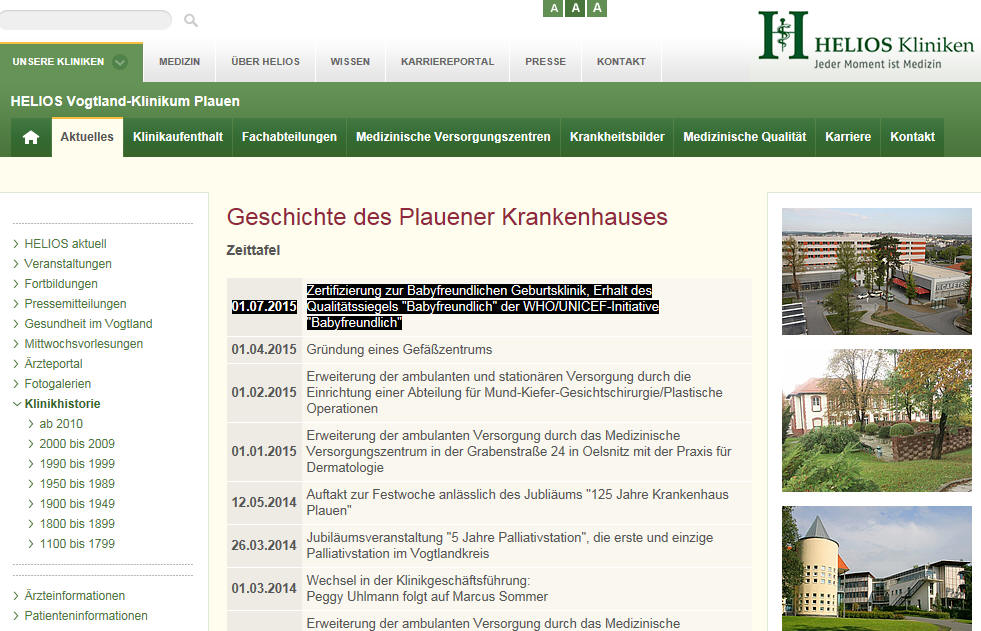Click the date 01.01.2015
Viewport: 981px width, 631px height.
click(x=264, y=452)
